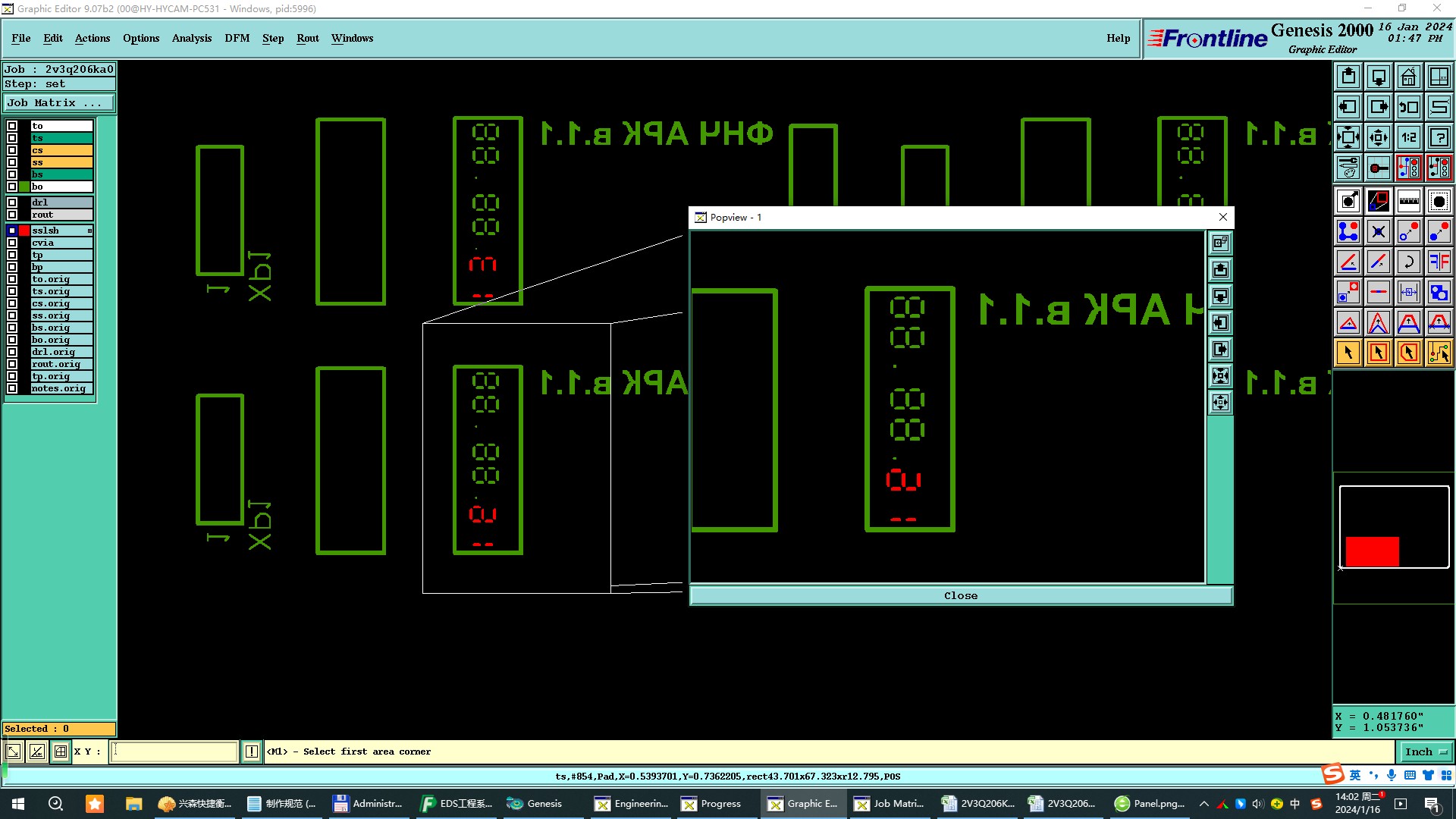
Task: Click the X Y coordinate input field
Action: click(x=174, y=752)
